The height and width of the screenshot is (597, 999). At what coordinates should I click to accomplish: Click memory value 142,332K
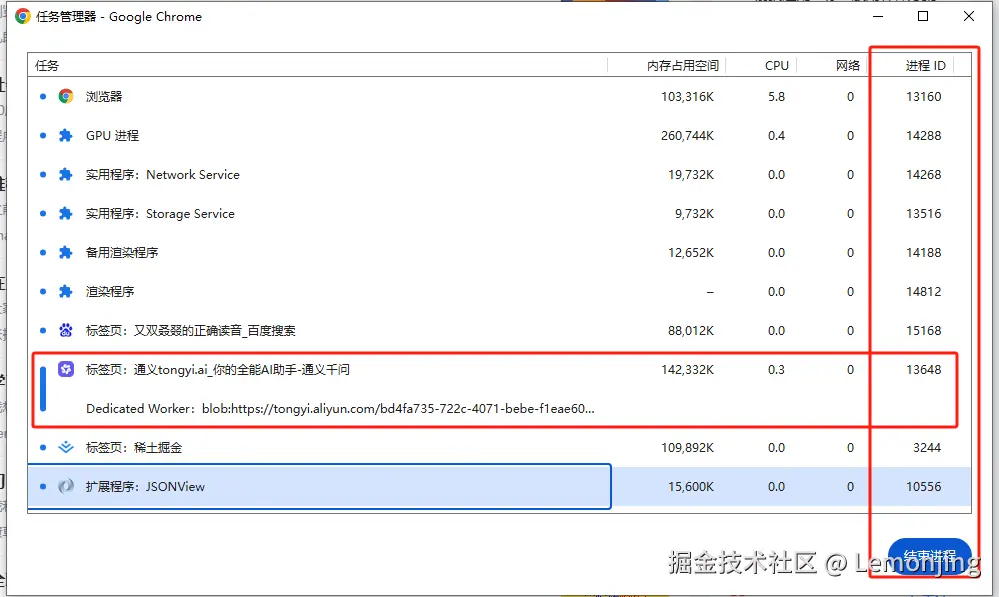click(x=687, y=369)
